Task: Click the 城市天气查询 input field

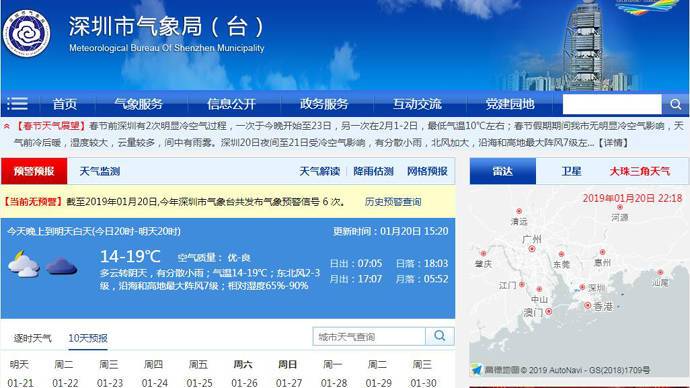Action: (x=369, y=337)
